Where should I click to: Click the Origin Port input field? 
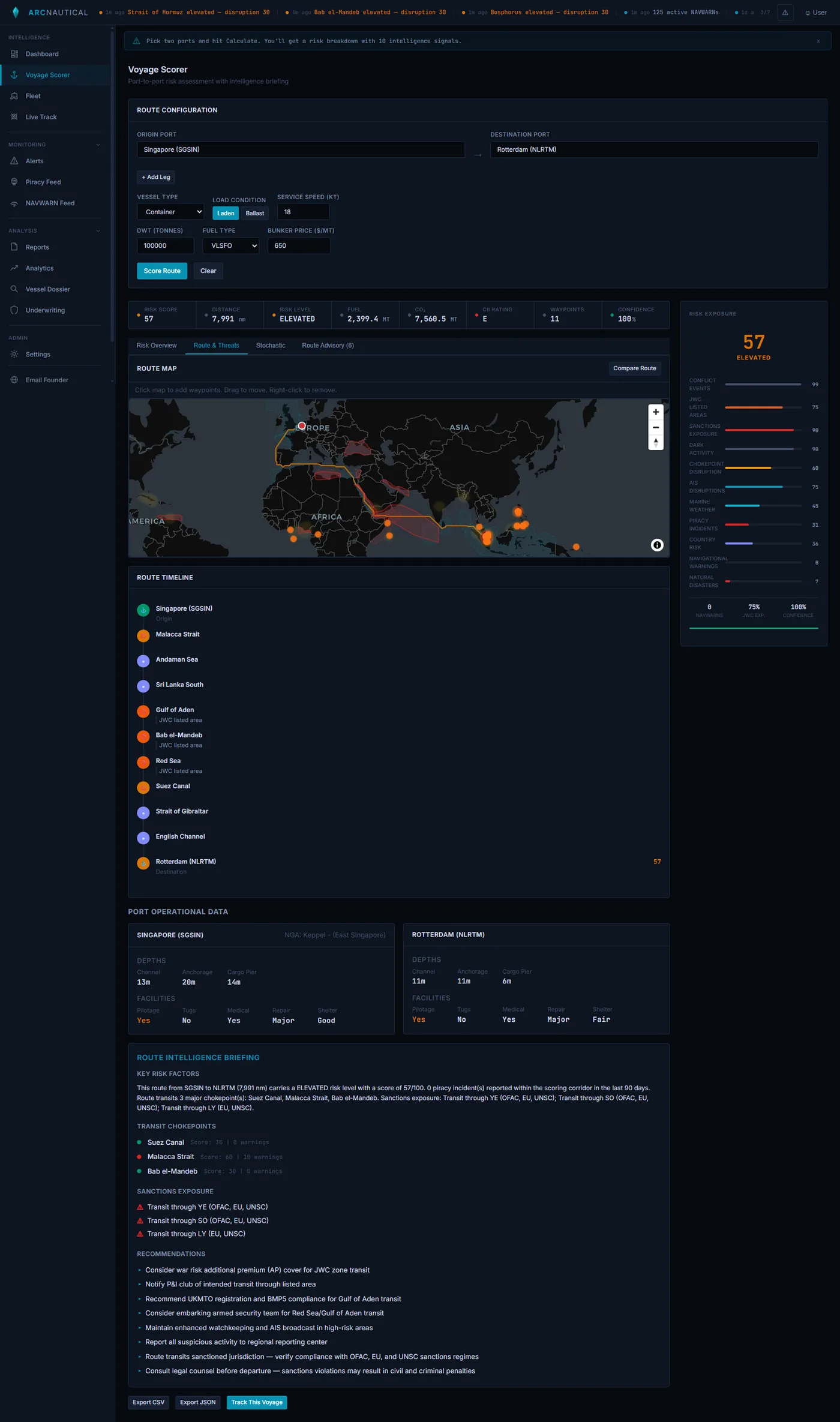pyautogui.click(x=301, y=149)
